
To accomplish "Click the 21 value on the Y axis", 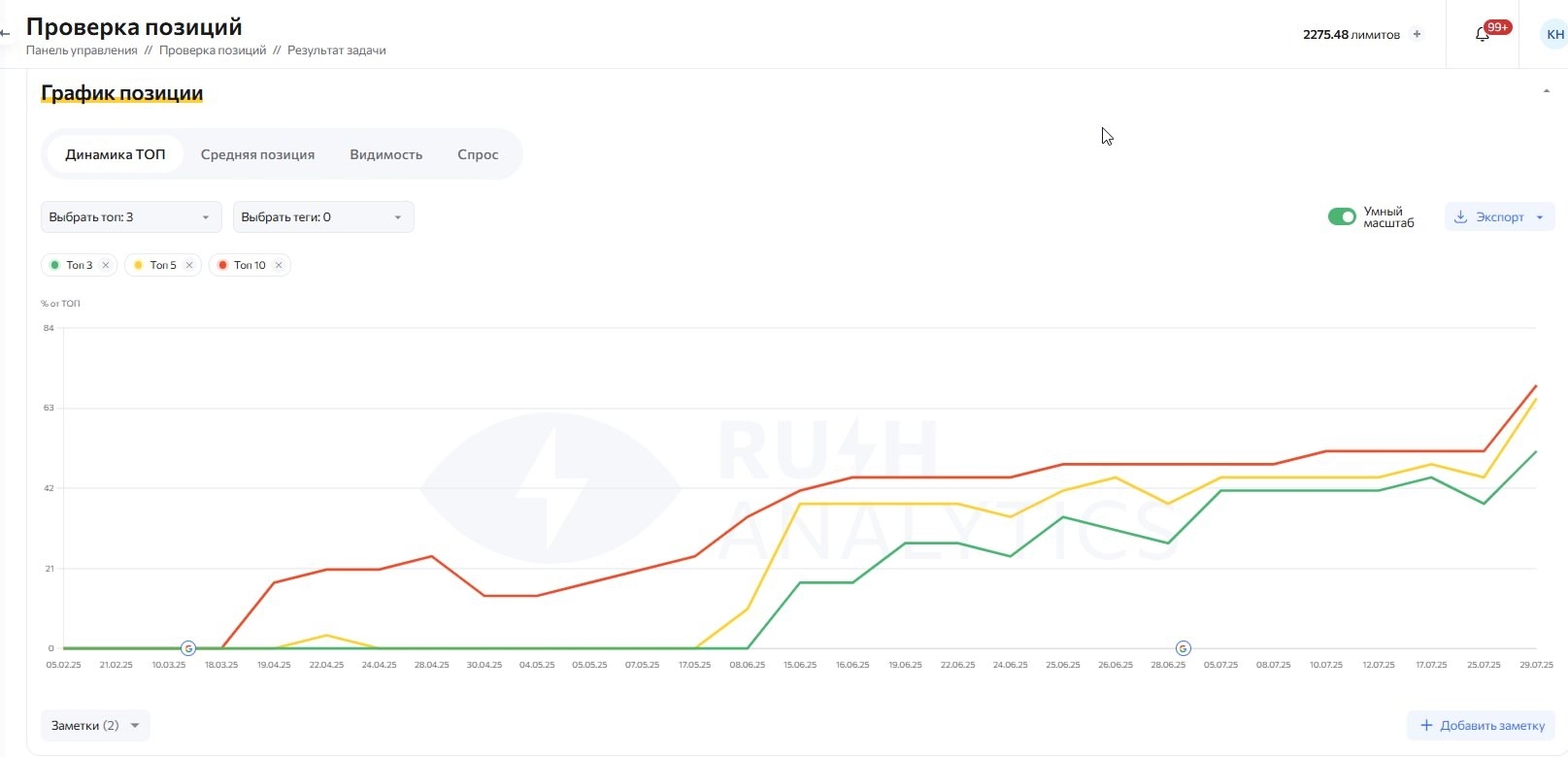I will click(x=49, y=569).
